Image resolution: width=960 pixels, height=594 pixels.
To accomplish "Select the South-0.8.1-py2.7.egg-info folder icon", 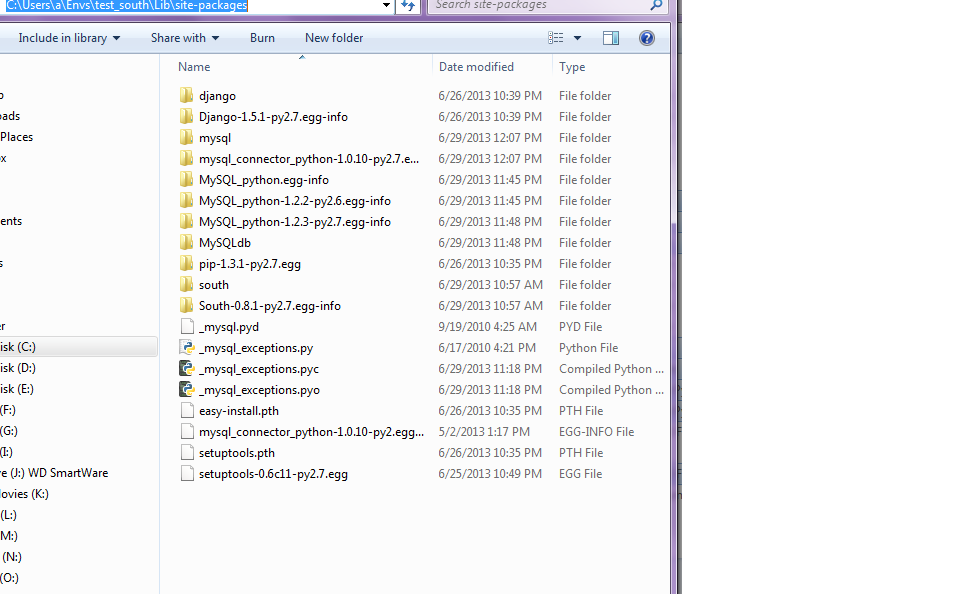I will [187, 306].
